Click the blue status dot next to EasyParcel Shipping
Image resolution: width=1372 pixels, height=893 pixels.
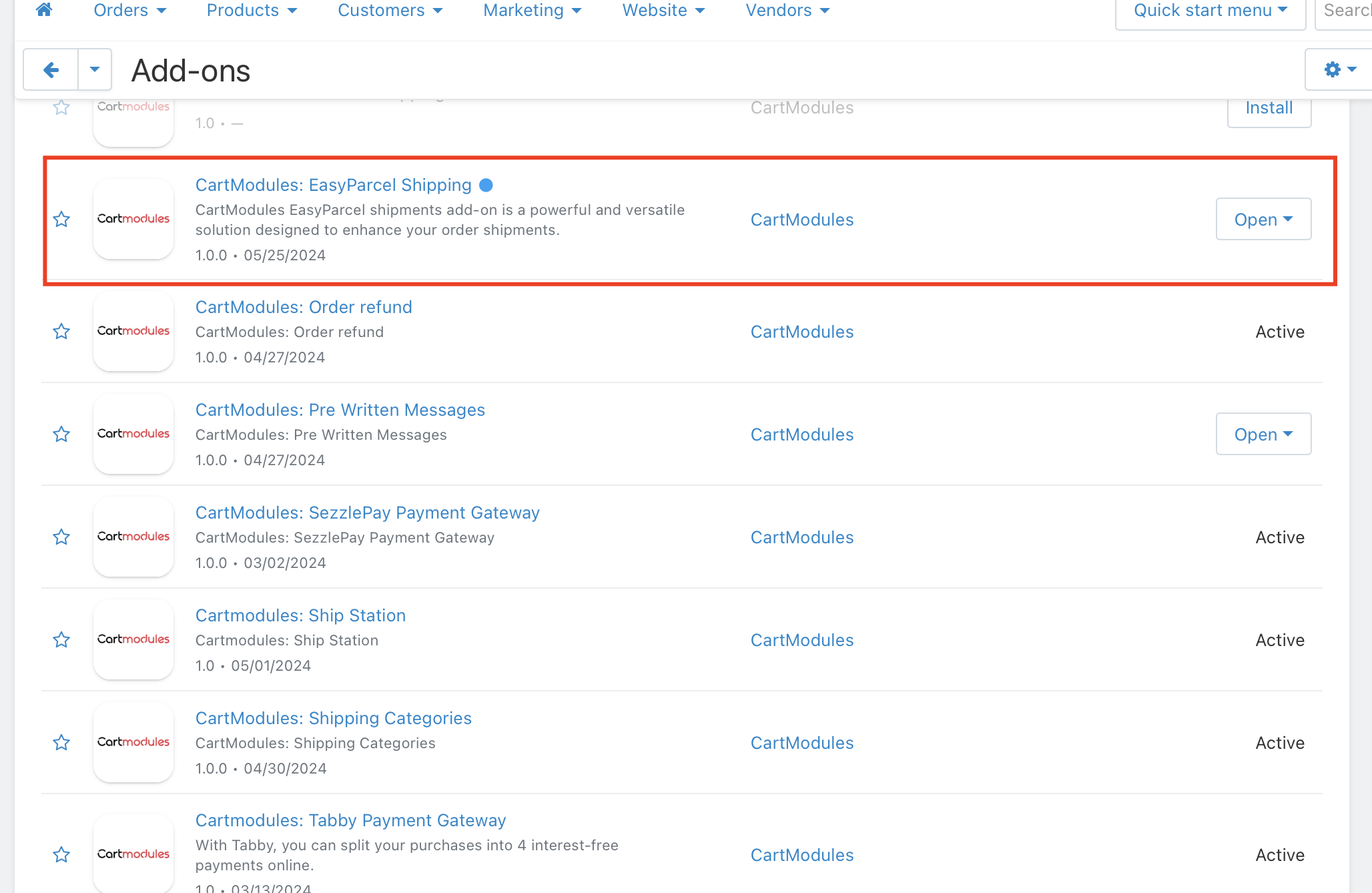tap(486, 185)
